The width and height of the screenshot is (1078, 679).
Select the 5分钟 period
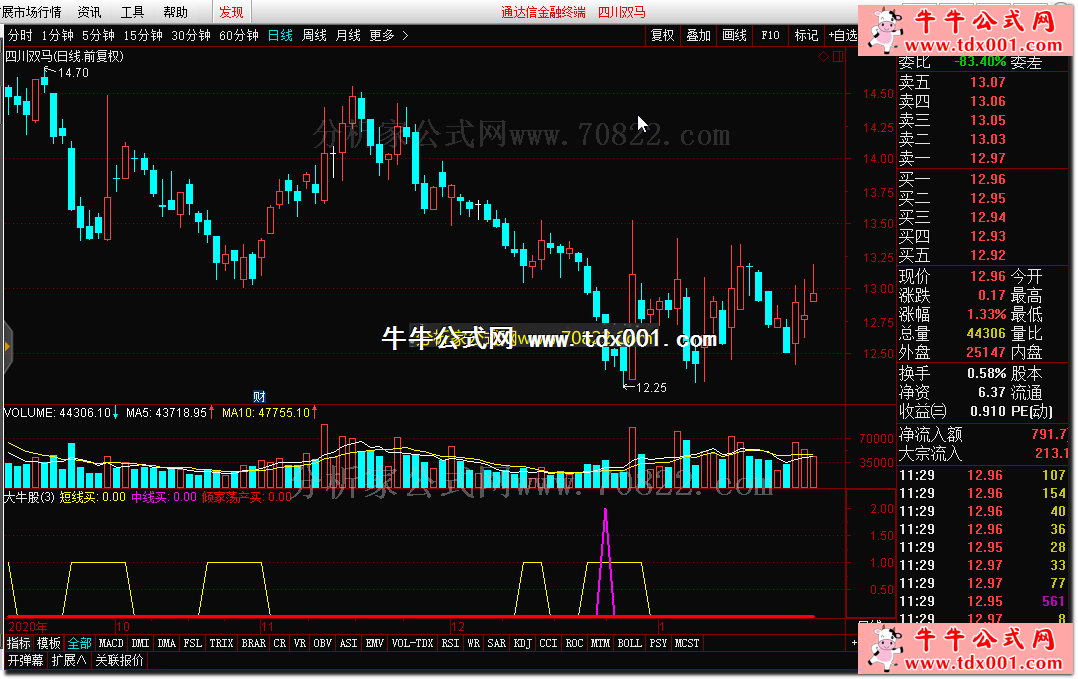(98, 35)
